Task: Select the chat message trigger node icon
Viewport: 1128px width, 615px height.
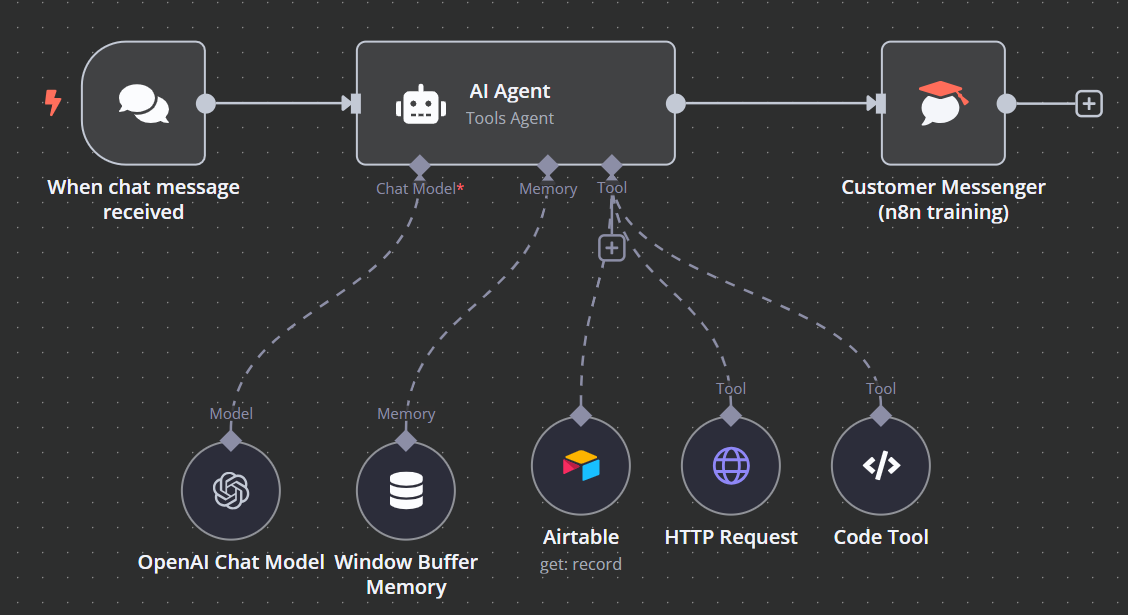Action: click(143, 103)
